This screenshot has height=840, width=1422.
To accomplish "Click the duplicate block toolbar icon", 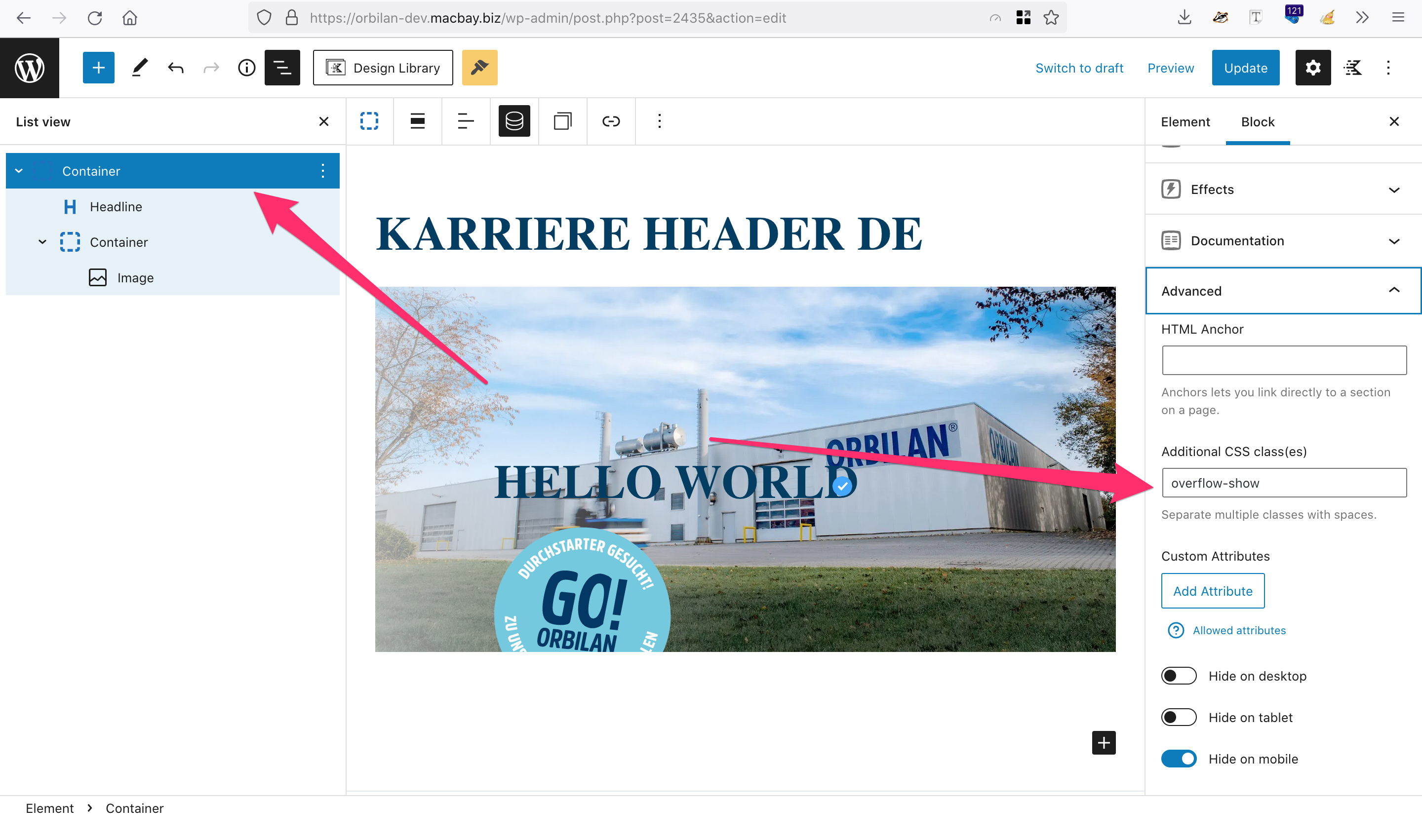I will (x=562, y=121).
